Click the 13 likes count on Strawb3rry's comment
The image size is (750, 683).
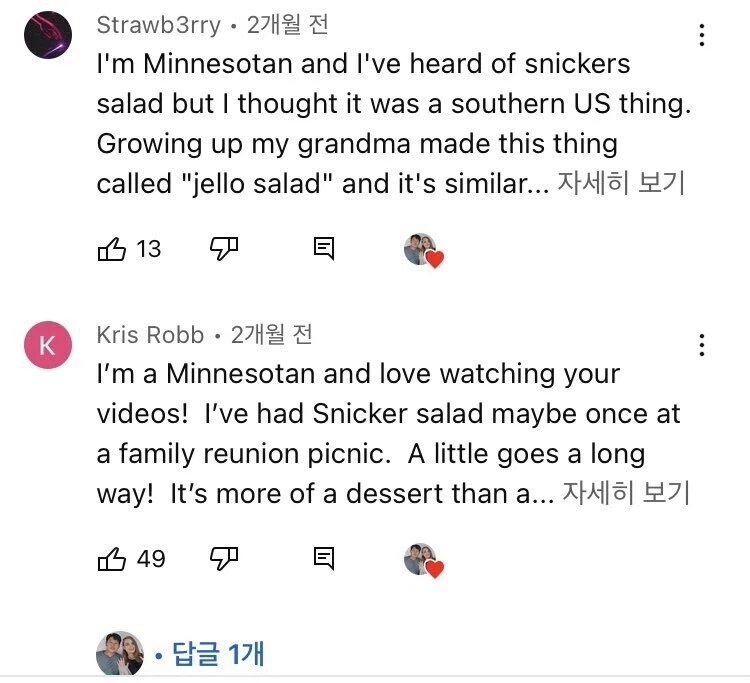pos(149,249)
